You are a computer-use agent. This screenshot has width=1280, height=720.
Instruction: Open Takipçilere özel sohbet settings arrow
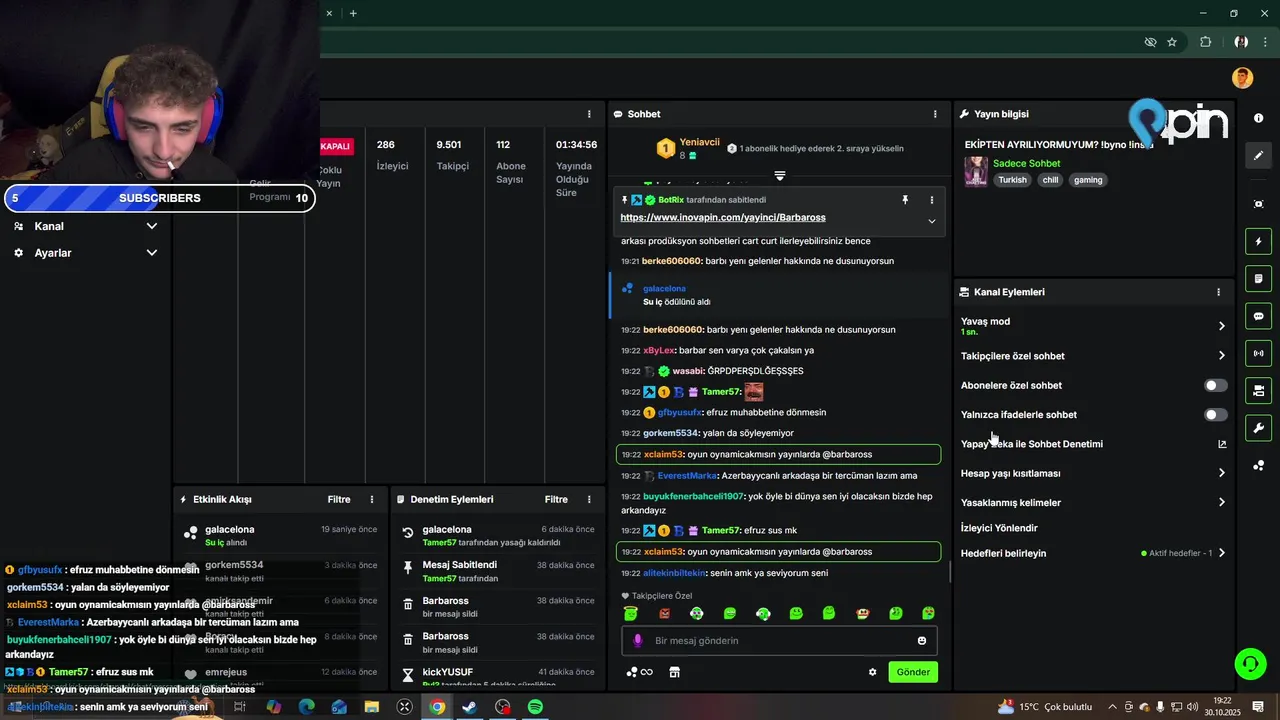coord(1221,356)
